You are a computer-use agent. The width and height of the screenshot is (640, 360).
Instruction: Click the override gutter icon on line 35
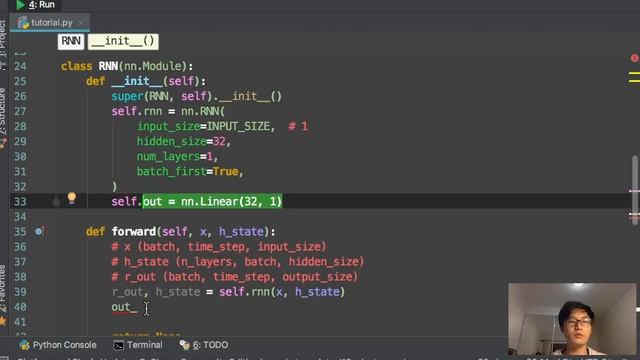pyautogui.click(x=39, y=231)
